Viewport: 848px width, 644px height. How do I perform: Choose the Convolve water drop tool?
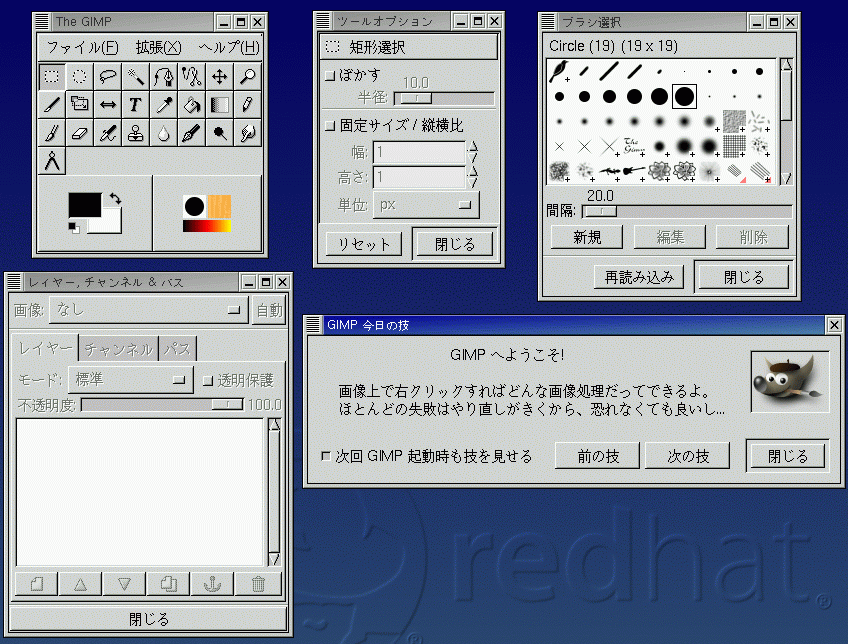click(x=164, y=132)
